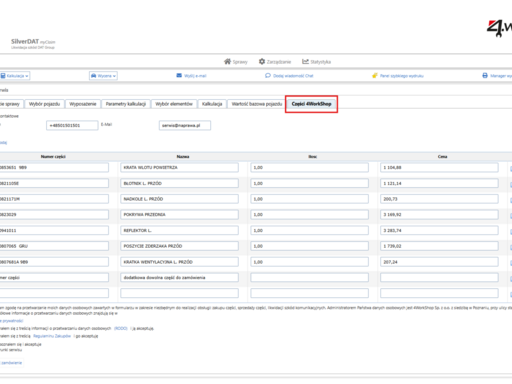Image resolution: width=512 pixels, height=384 pixels.
Task: Open the RODO link
Action: tap(121, 328)
